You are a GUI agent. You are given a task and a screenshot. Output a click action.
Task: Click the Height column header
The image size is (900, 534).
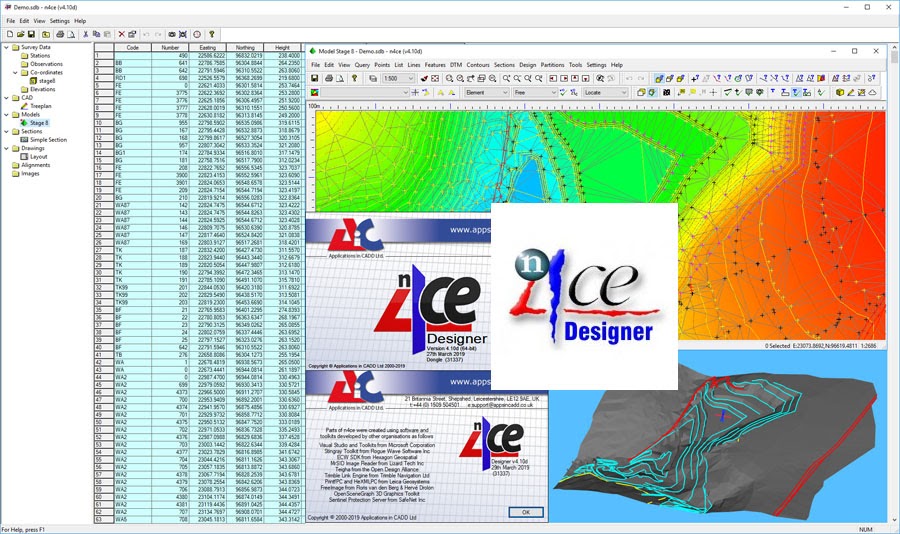[x=282, y=48]
